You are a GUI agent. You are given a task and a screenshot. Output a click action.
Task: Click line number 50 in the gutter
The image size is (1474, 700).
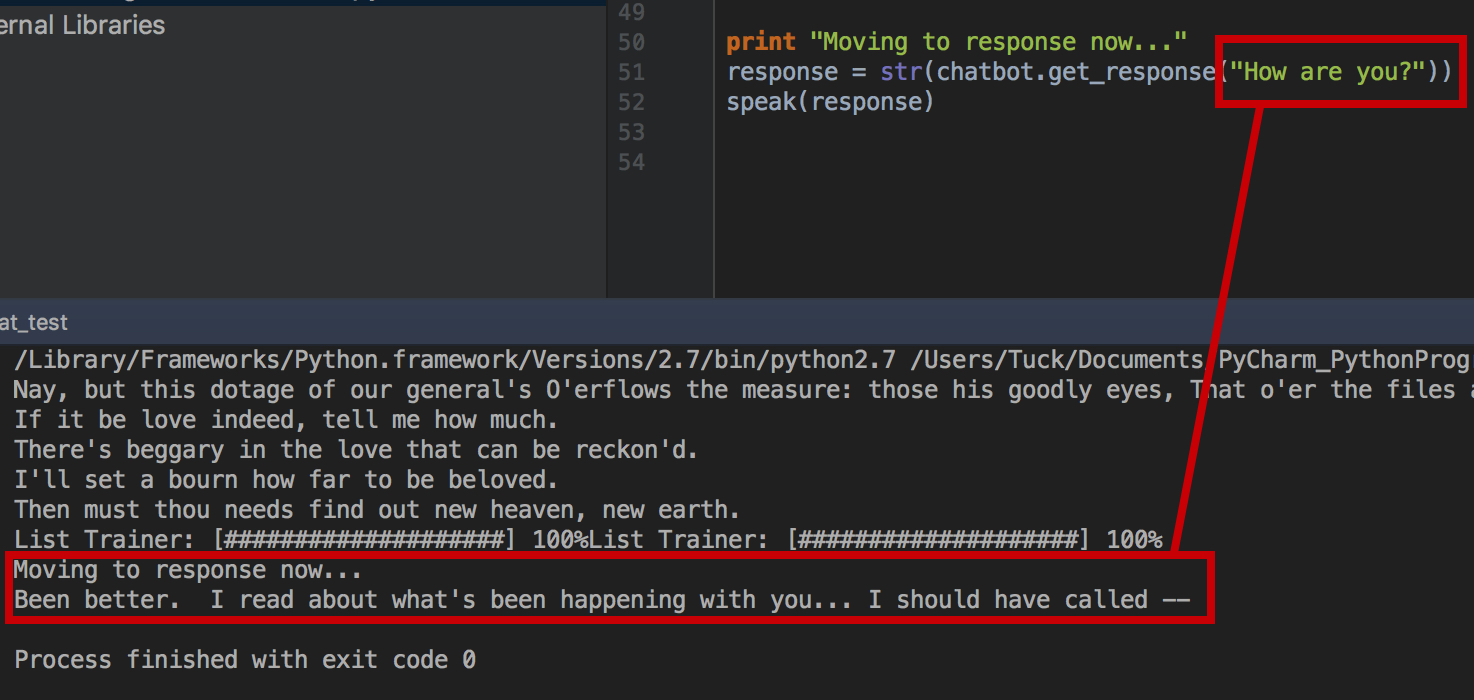pos(632,43)
